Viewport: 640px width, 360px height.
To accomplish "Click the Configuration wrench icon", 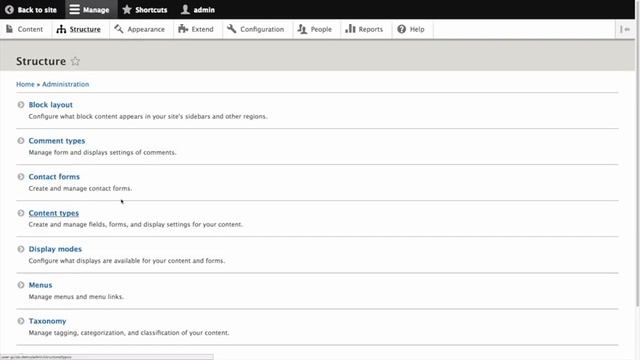I will [231, 29].
